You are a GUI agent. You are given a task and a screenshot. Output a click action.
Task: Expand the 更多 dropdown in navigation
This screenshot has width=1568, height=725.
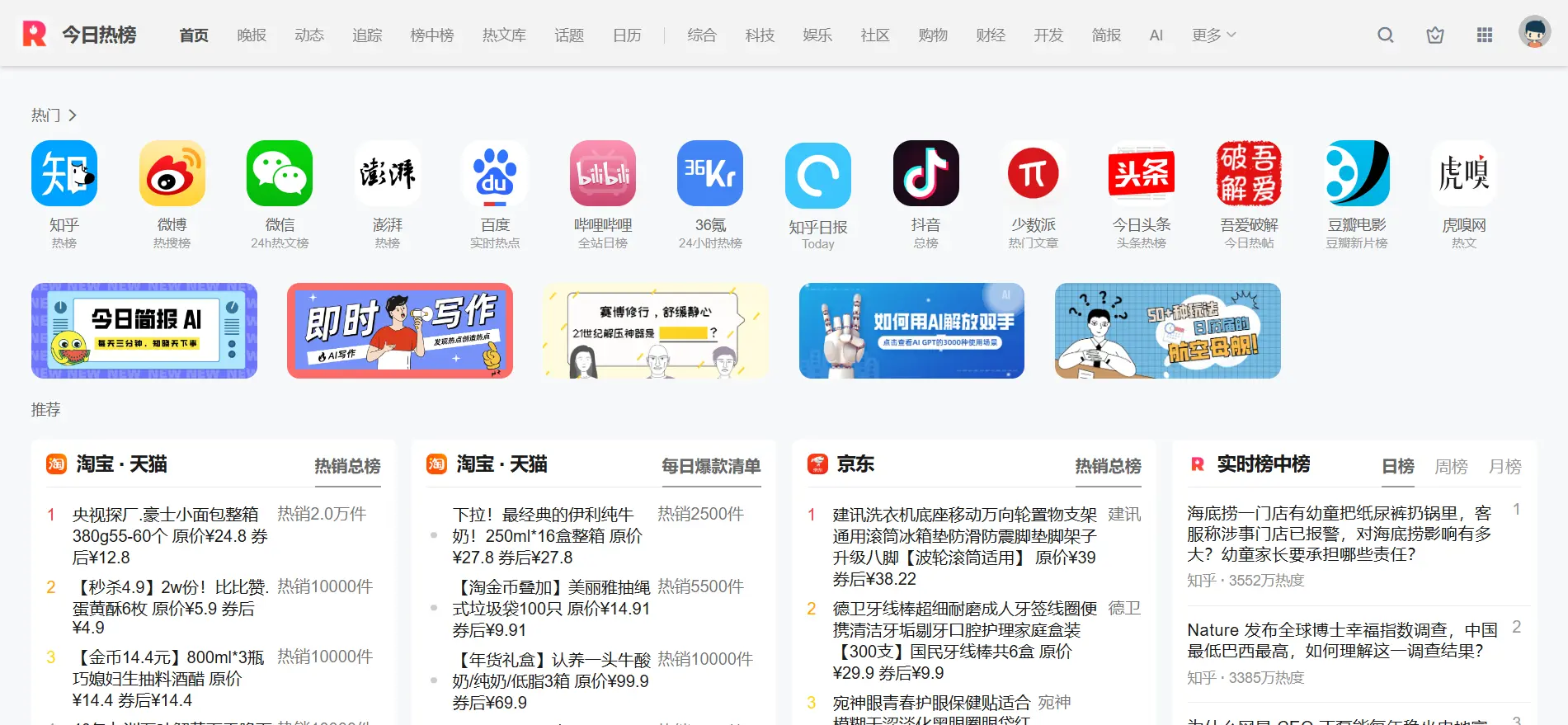tap(1213, 35)
